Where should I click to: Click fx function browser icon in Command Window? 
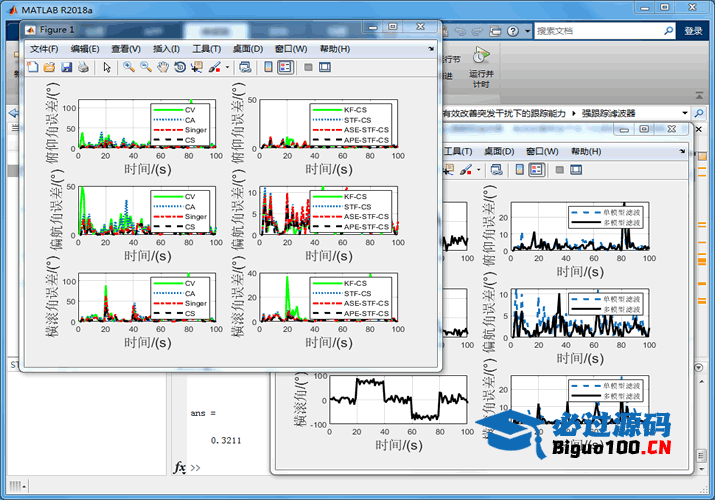pyautogui.click(x=180, y=467)
